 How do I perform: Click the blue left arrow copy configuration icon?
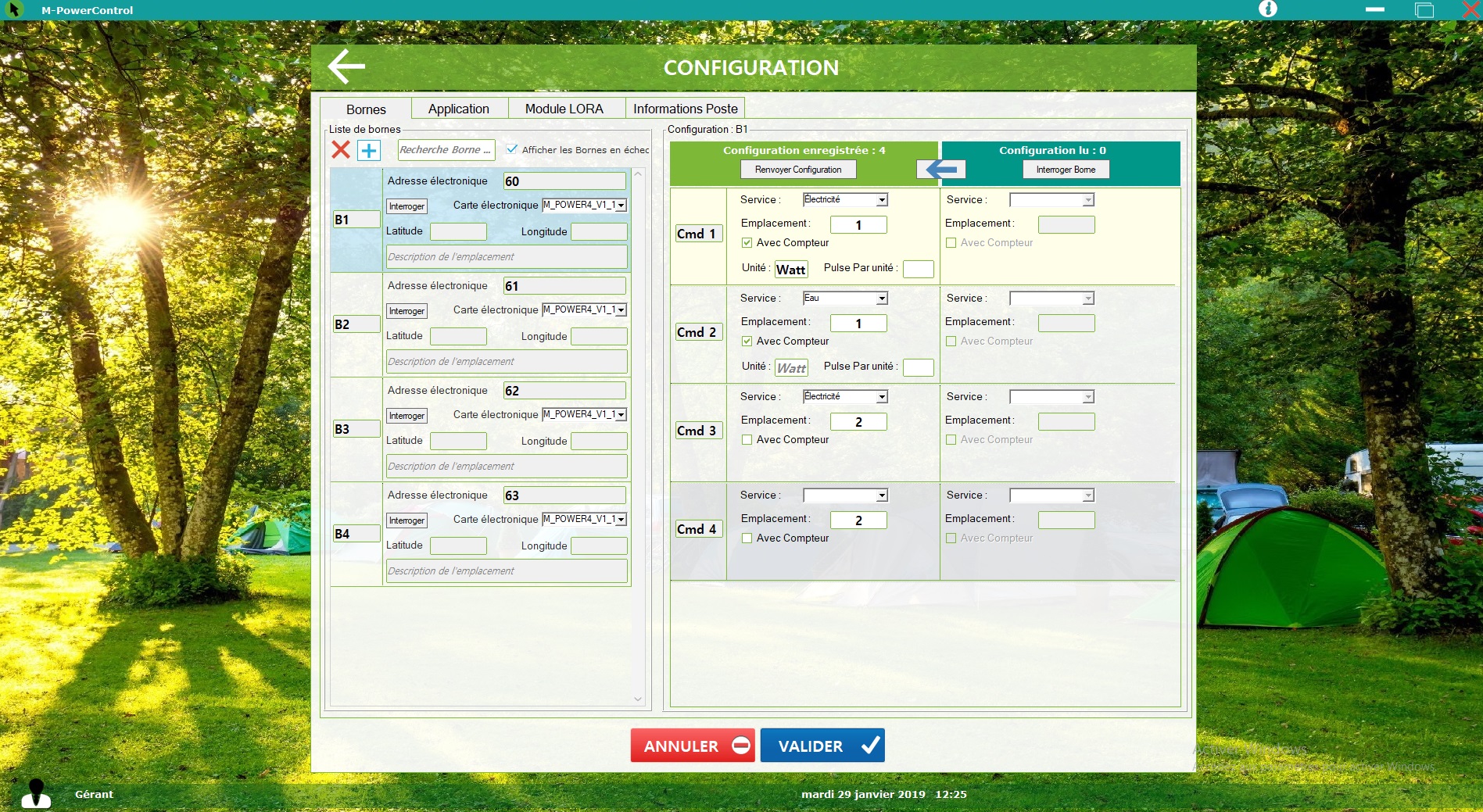(941, 170)
